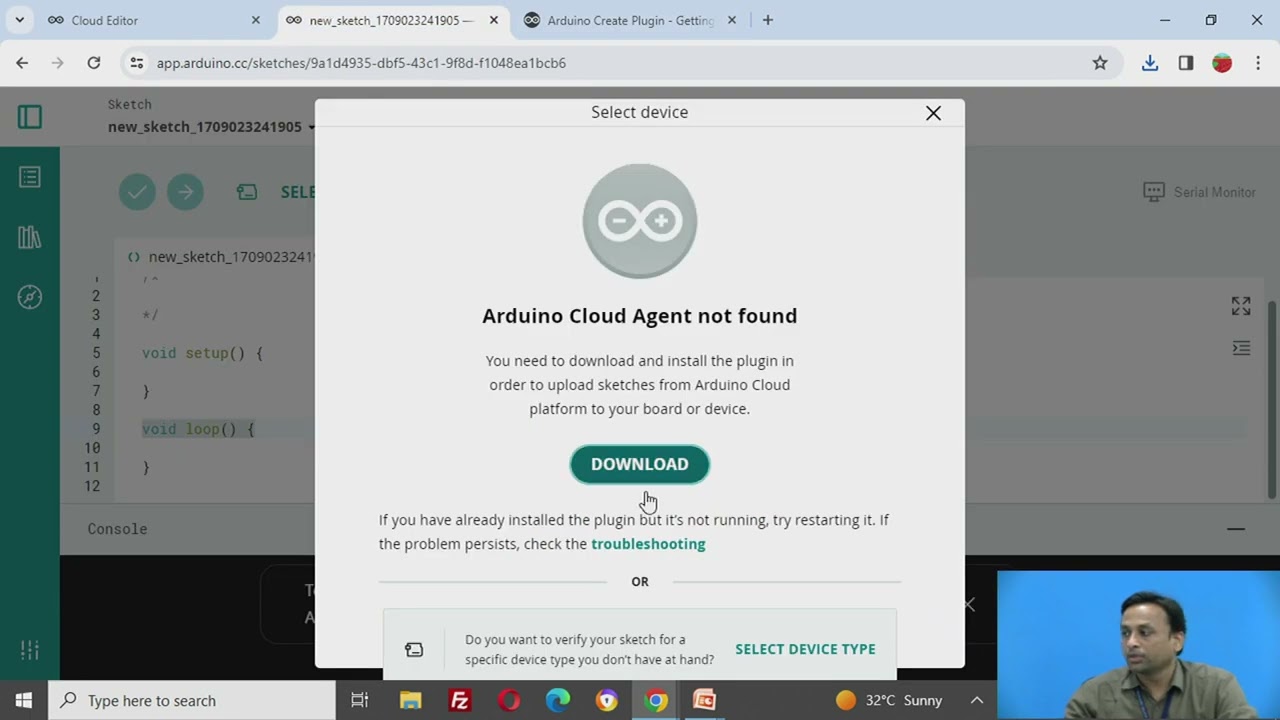Open Brave browser from taskbar
Image resolution: width=1280 pixels, height=720 pixels.
(607, 700)
